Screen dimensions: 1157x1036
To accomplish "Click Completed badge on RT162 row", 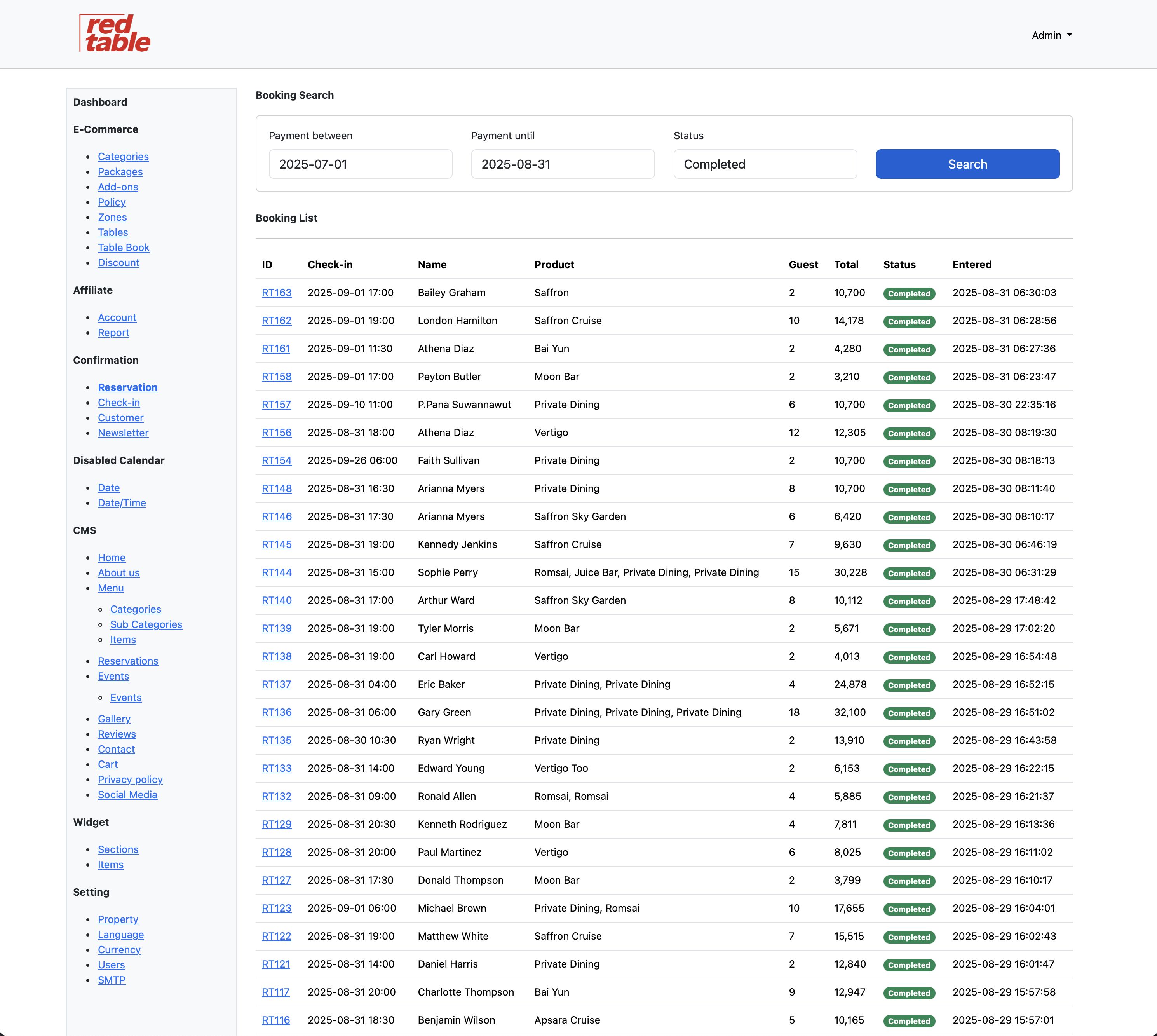I will [x=908, y=322].
